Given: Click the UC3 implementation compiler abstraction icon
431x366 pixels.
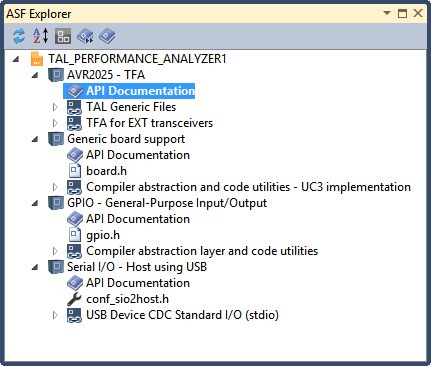Looking at the screenshot, I should [x=74, y=187].
